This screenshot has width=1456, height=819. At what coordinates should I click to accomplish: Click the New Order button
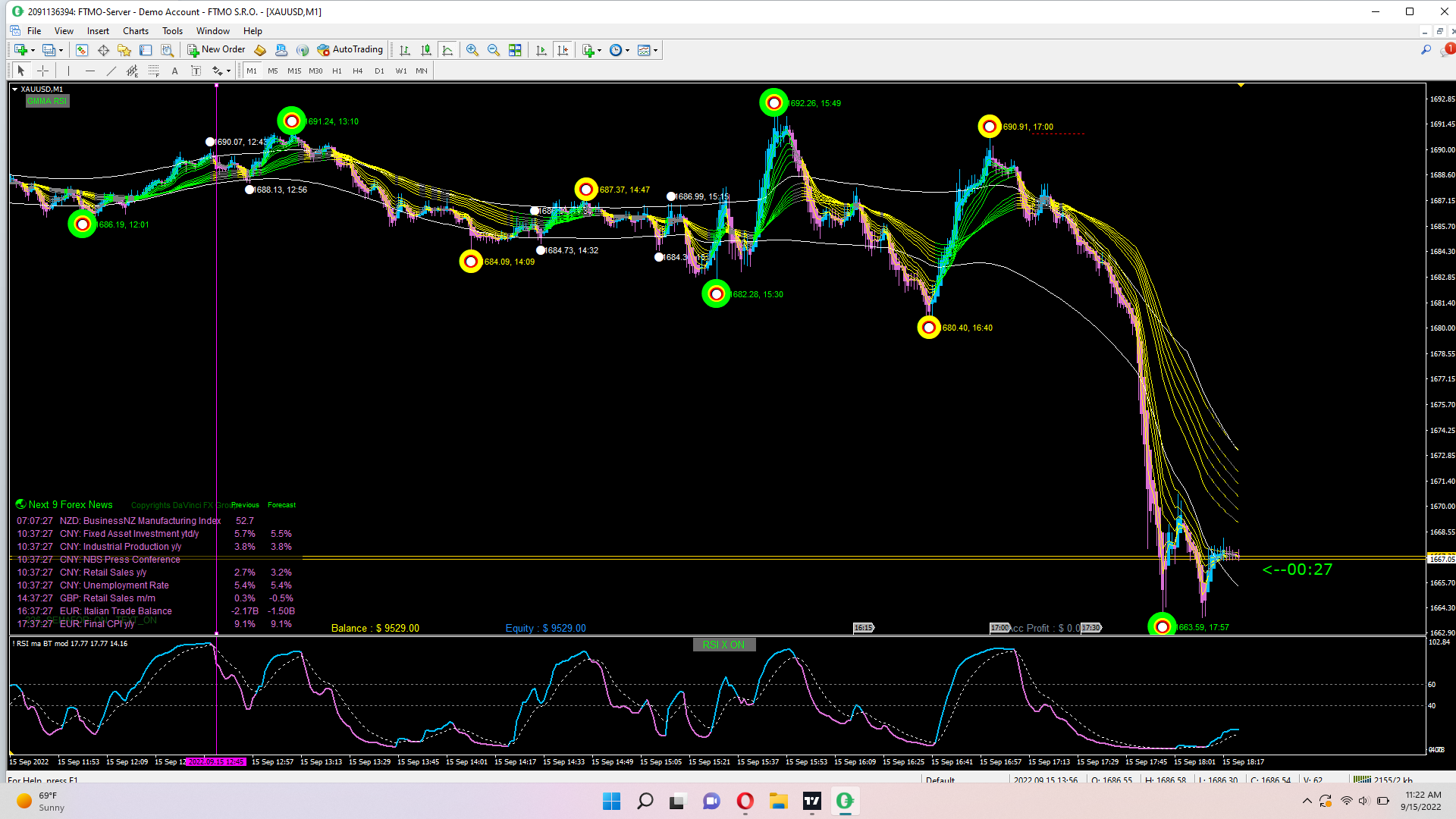point(217,50)
